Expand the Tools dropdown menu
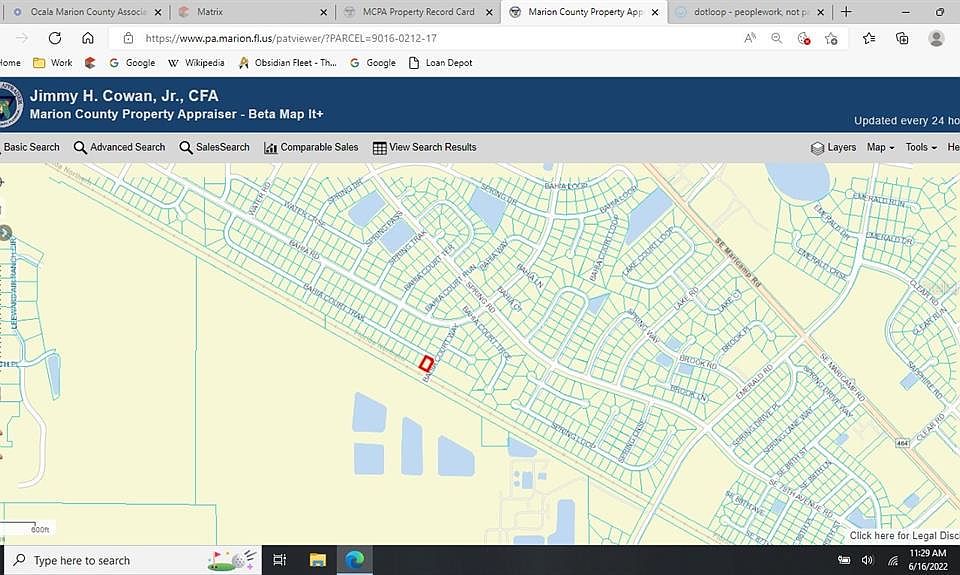This screenshot has width=960, height=575. pyautogui.click(x=920, y=147)
